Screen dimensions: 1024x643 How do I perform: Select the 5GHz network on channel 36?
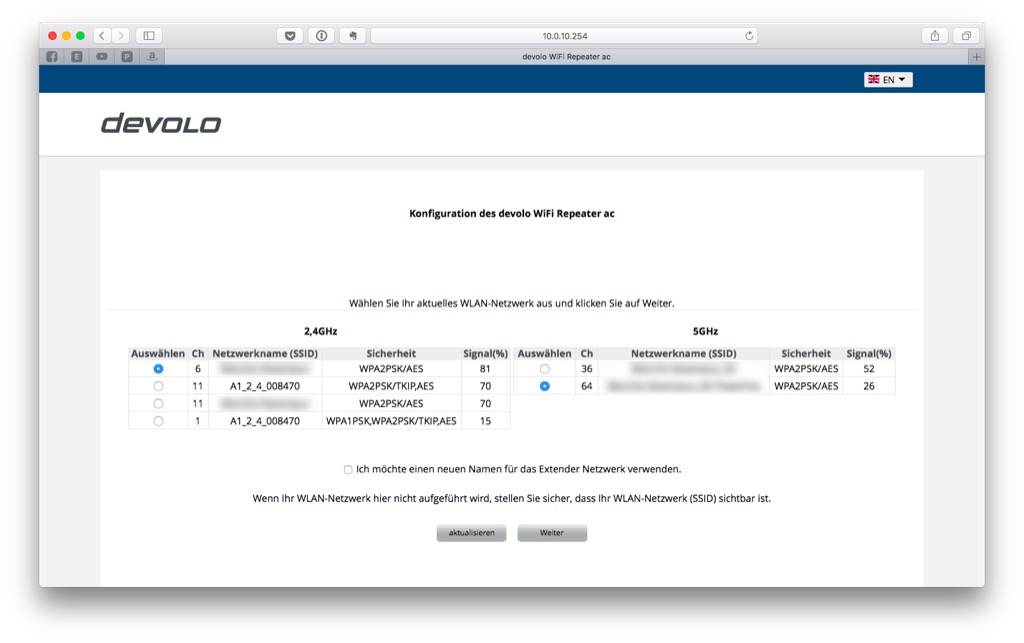click(x=545, y=369)
